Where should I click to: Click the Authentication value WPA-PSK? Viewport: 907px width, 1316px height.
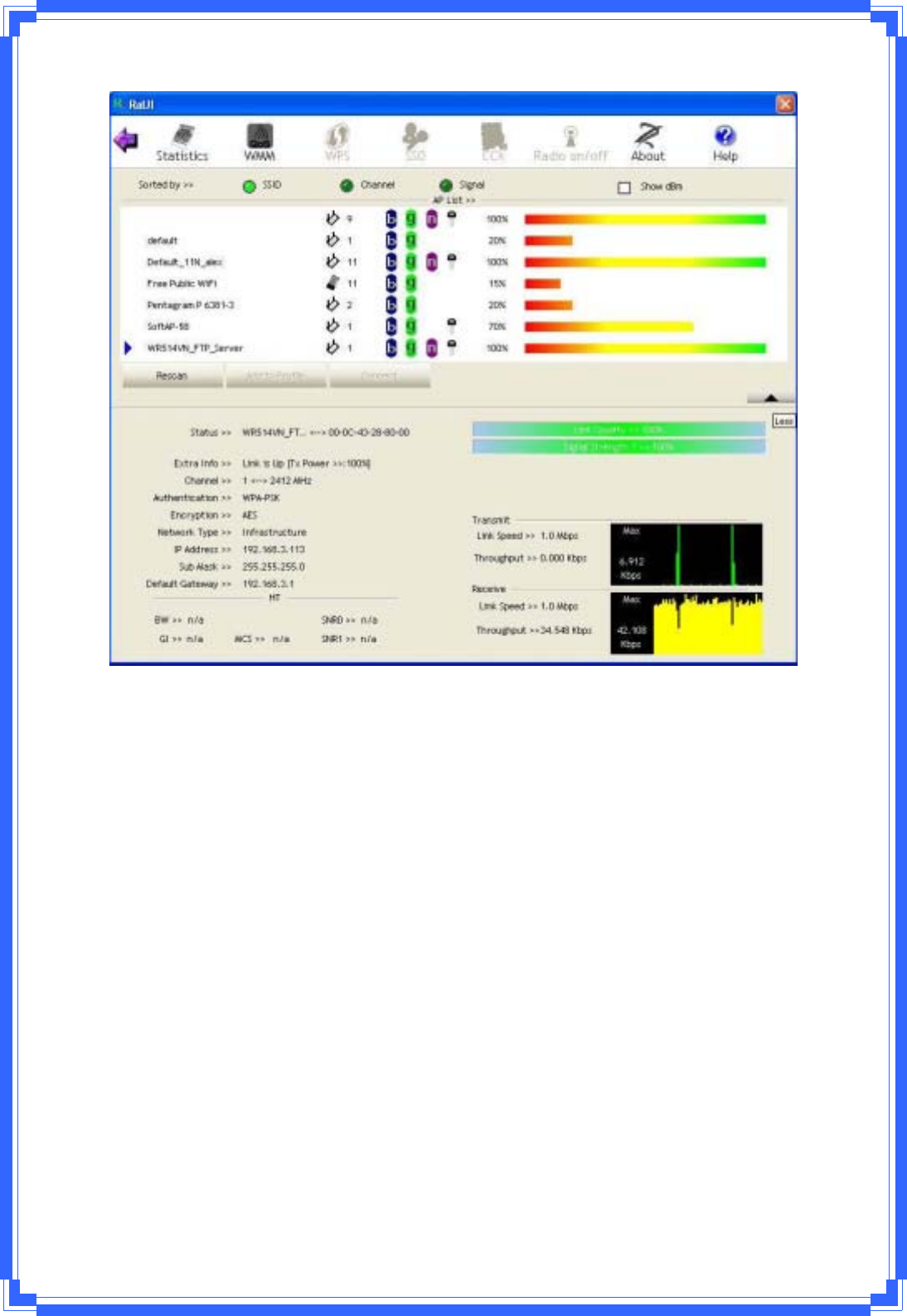260,498
